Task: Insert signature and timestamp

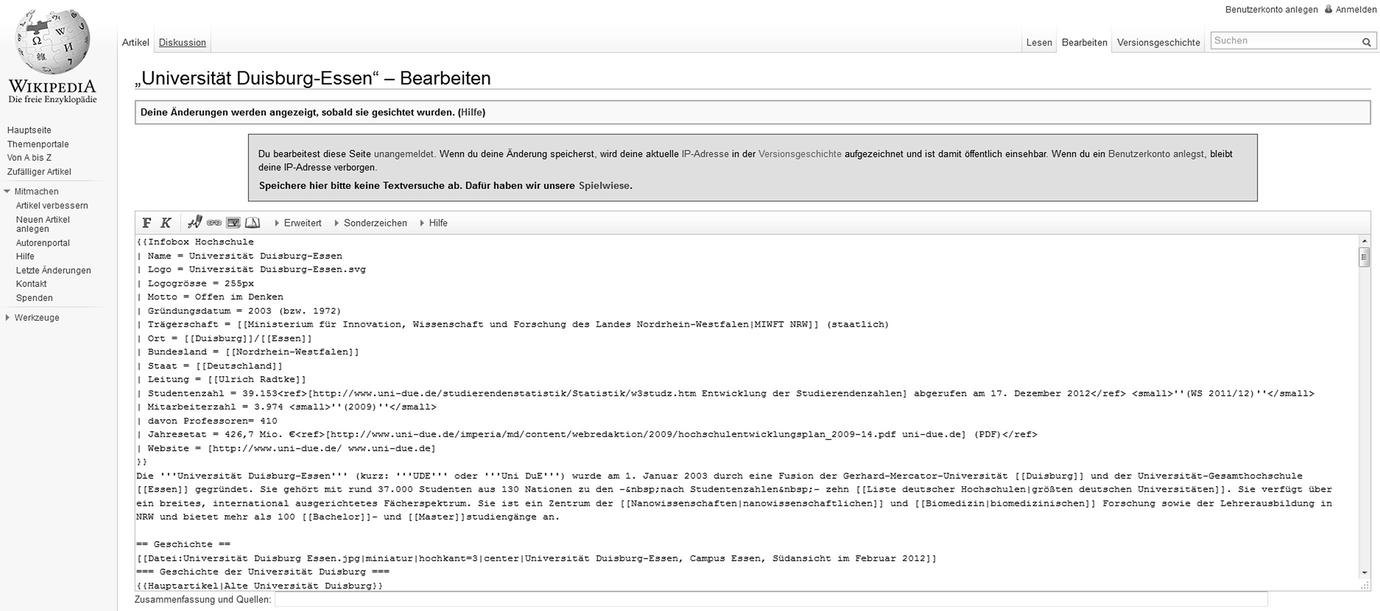Action: click(195, 222)
